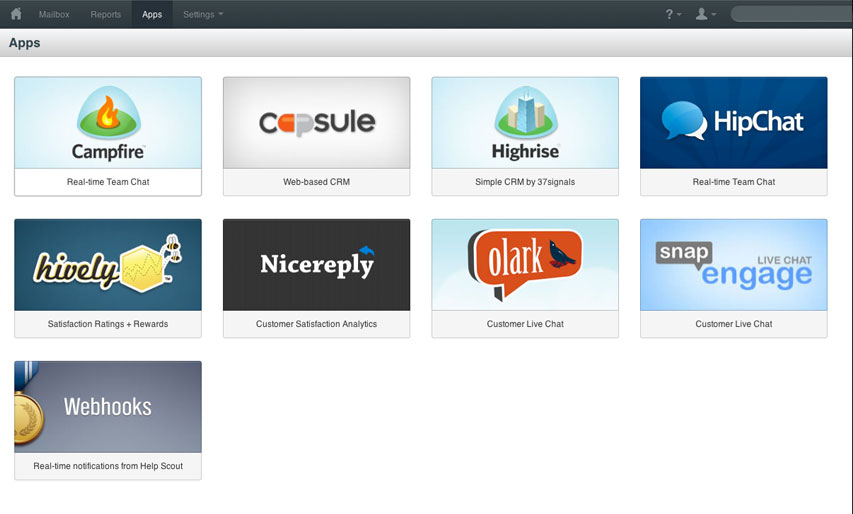
Task: Open the Capsule app logo tile
Action: point(317,123)
